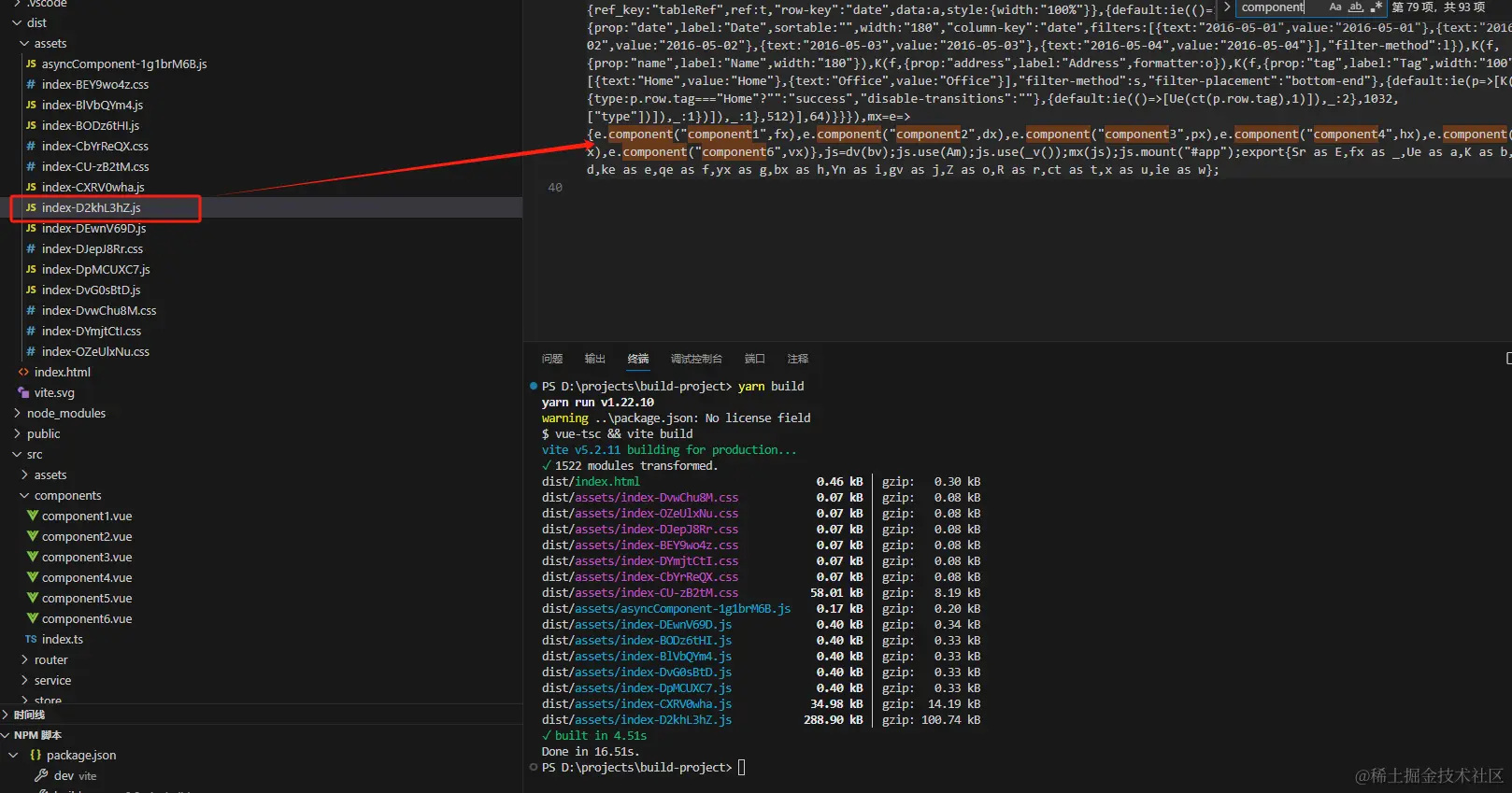Click the braces icon of package.json
Image resolution: width=1512 pixels, height=793 pixels.
click(x=36, y=755)
